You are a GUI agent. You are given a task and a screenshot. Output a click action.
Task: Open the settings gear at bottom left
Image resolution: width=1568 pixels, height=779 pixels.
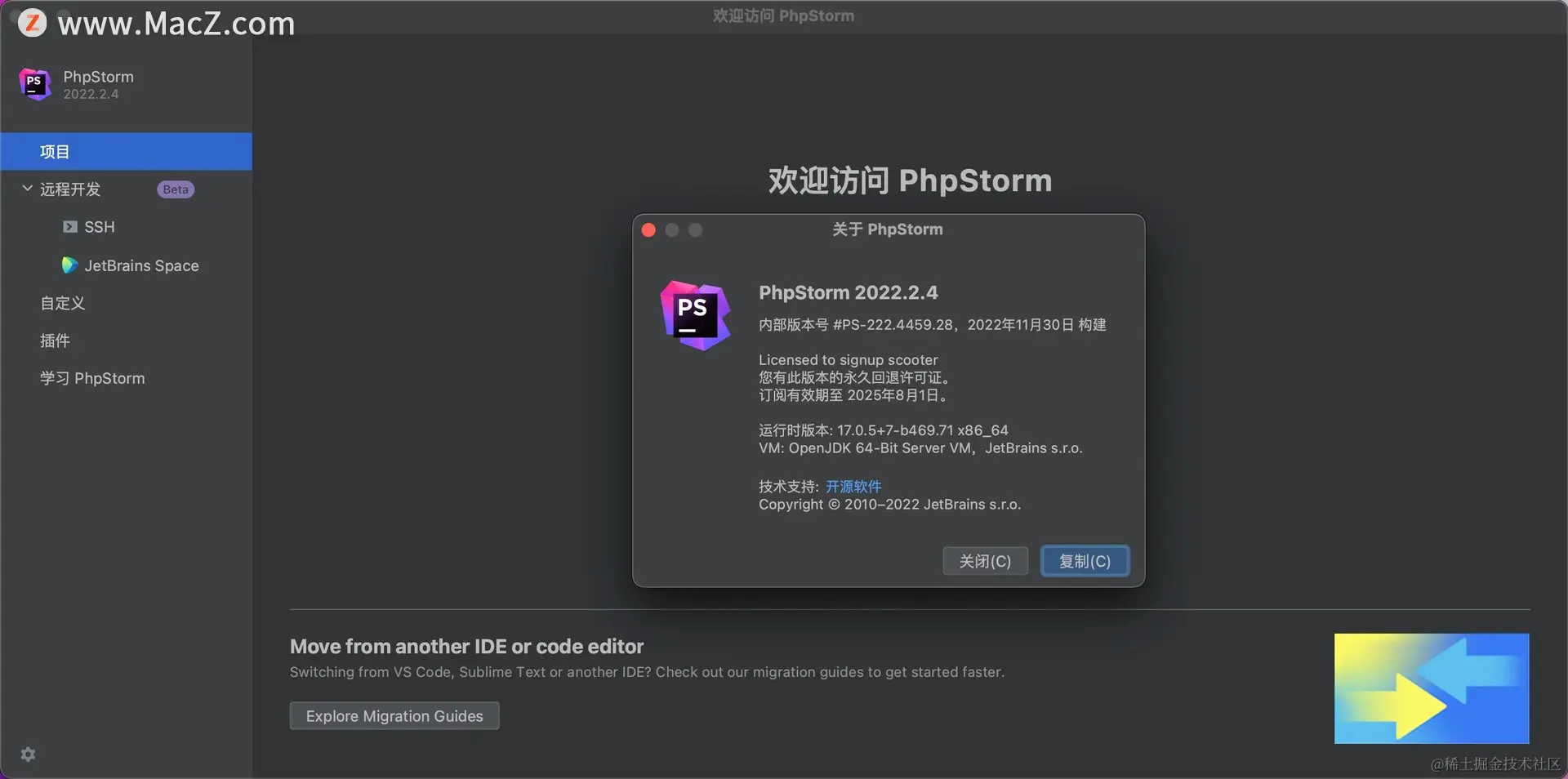tap(28, 755)
